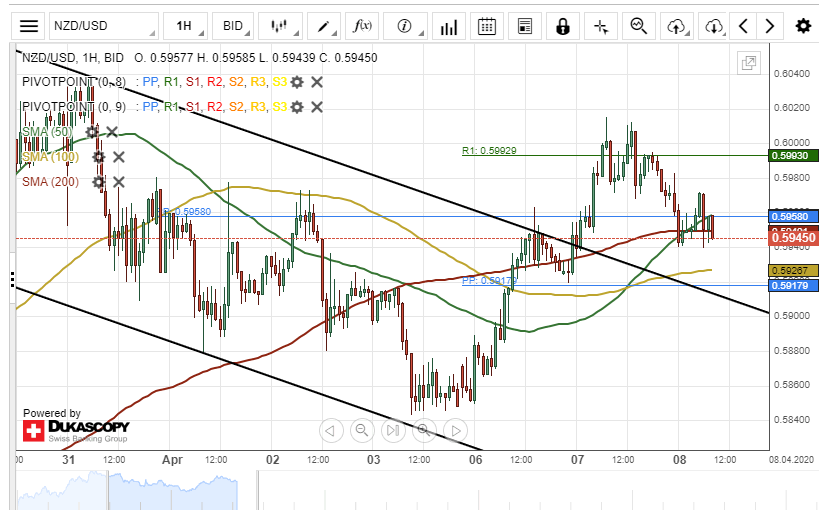Click the cloud download icon
823x517 pixels.
click(x=714, y=26)
